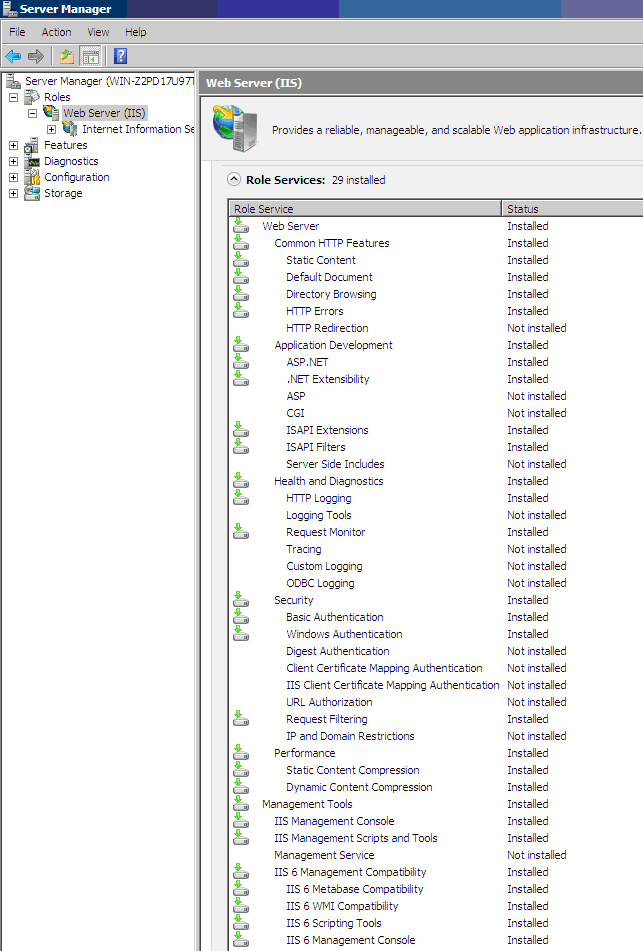Click the Back arrow toolbar icon
The width and height of the screenshot is (643, 951).
coord(13,56)
